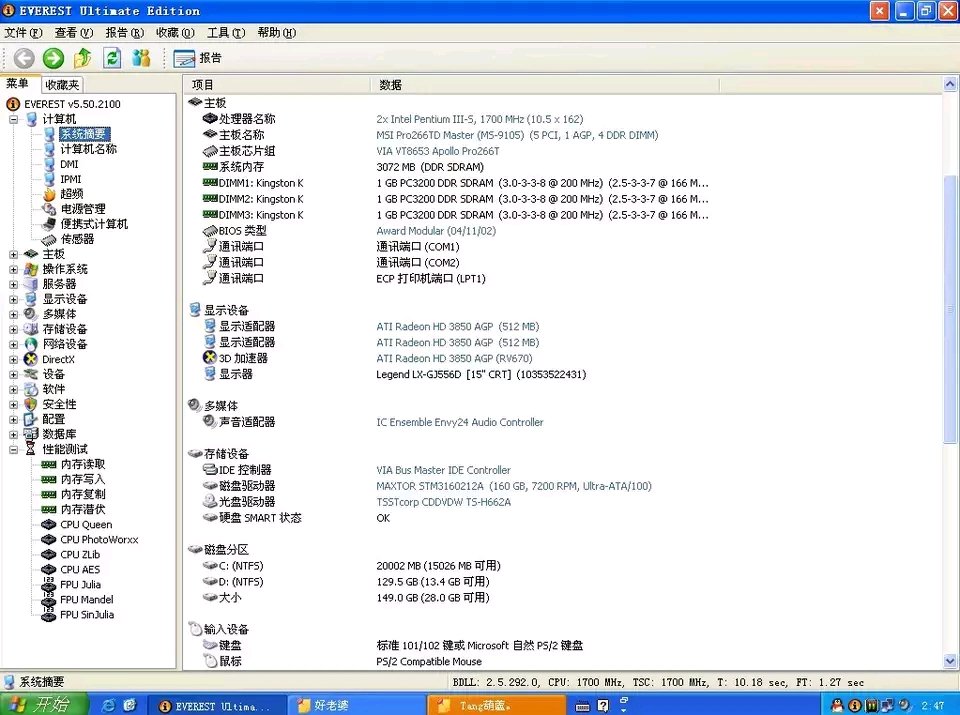Click the 数据 column header
960x715 pixels.
tap(545, 85)
